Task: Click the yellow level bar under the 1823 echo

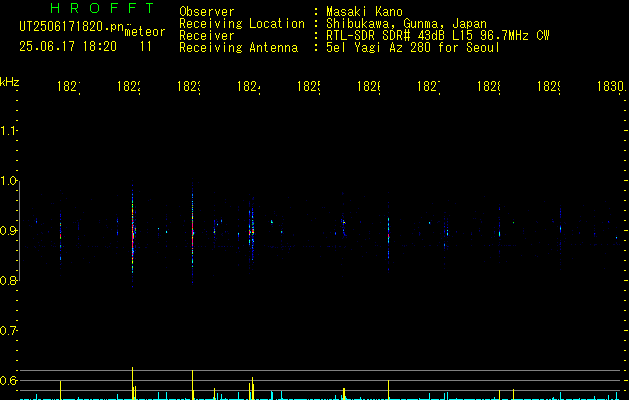Action: point(193,385)
